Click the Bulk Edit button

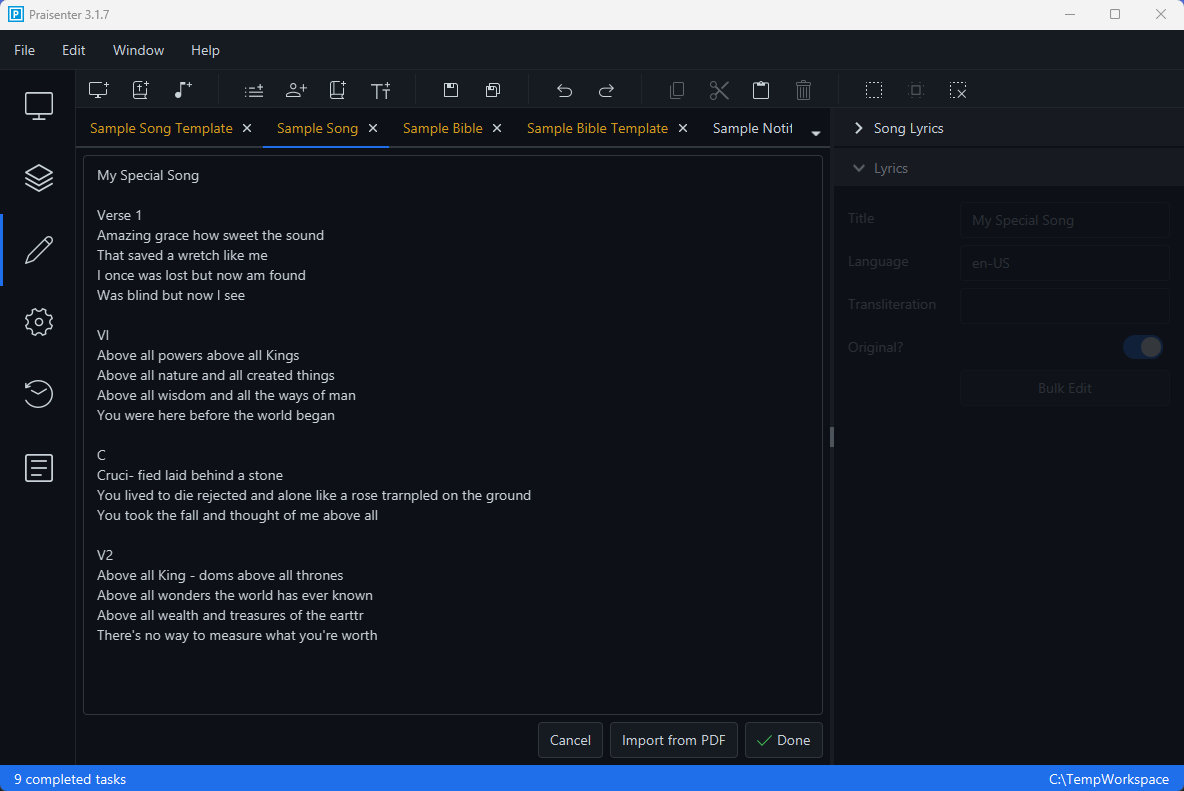[x=1064, y=388]
